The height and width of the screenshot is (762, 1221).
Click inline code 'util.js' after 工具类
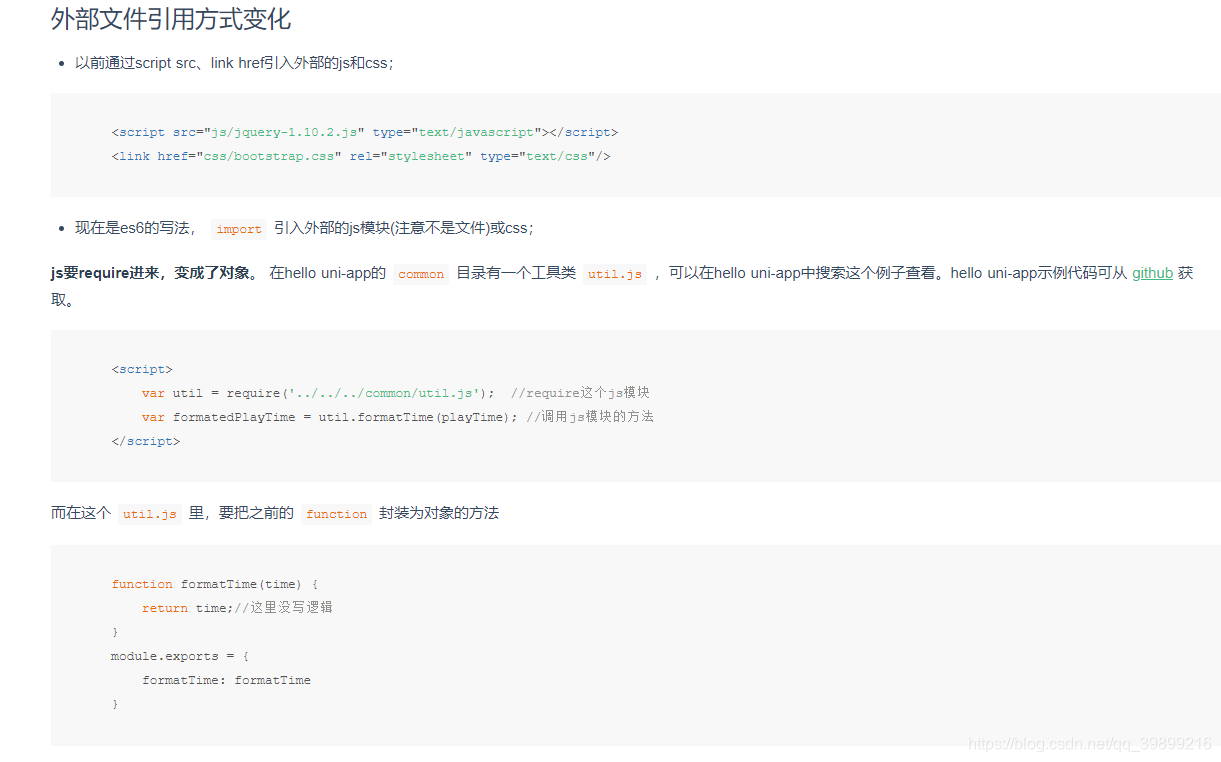click(615, 274)
